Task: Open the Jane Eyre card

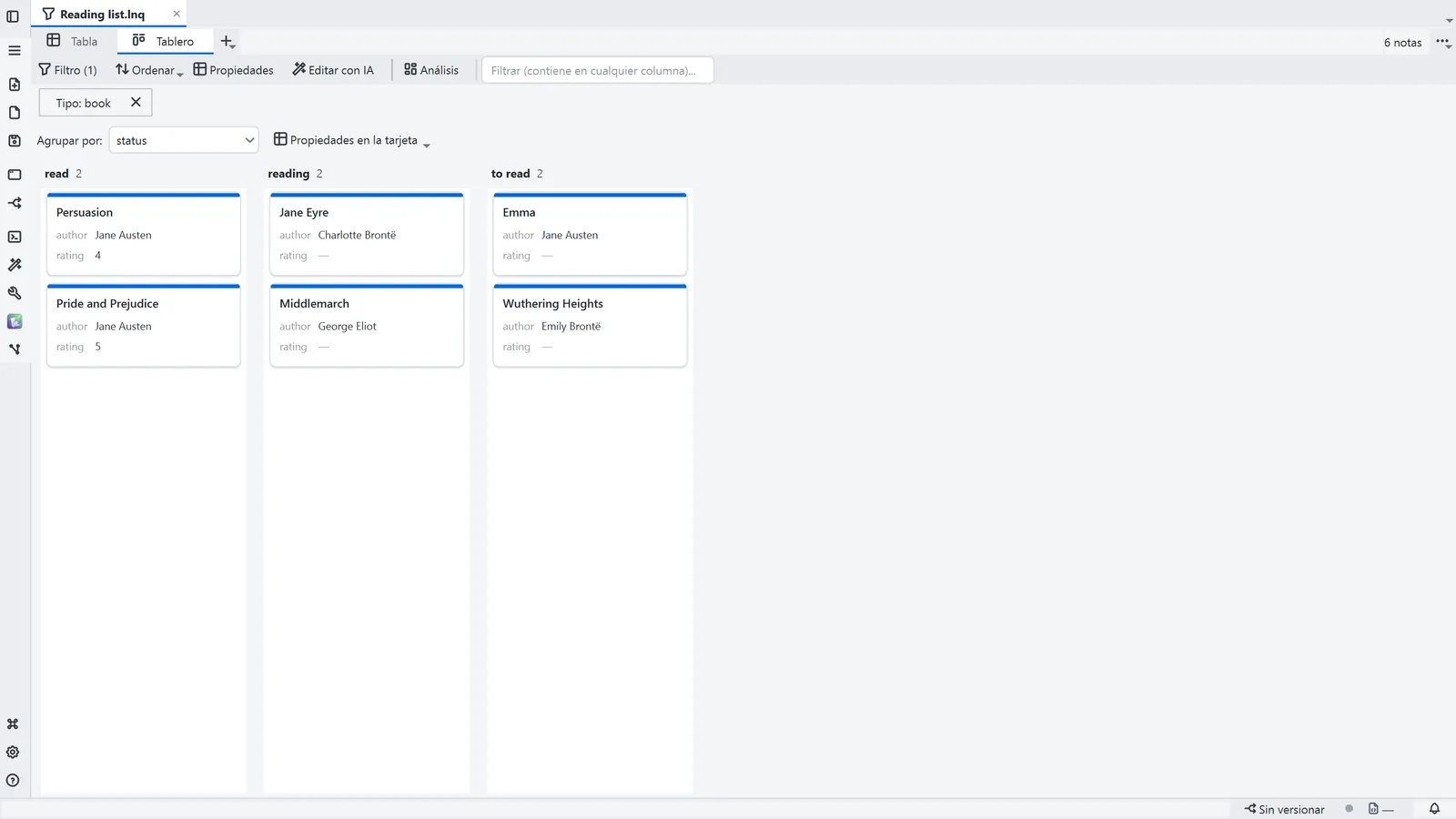Action: tap(367, 234)
